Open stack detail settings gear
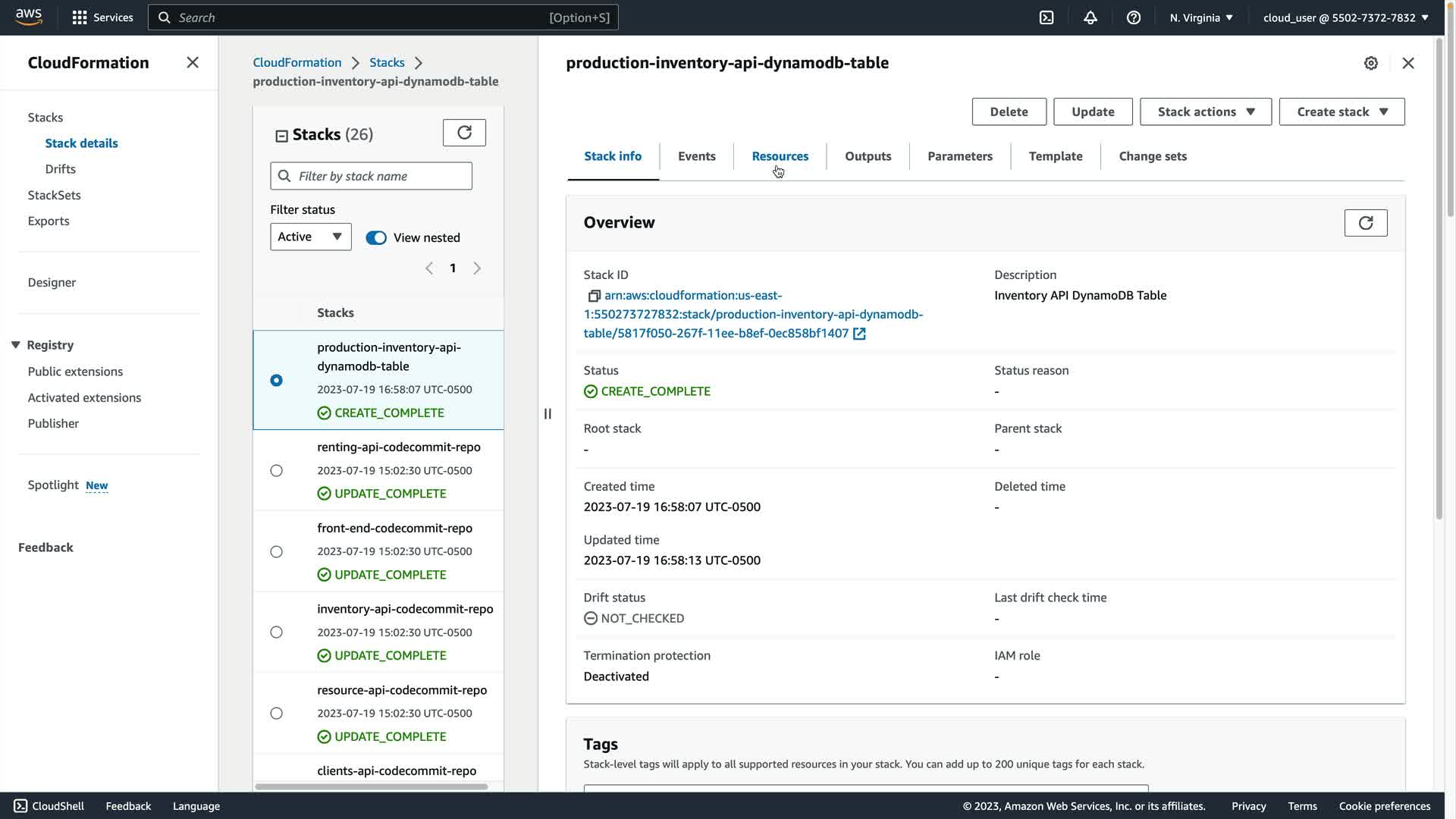Viewport: 1456px width, 819px height. tap(1370, 63)
